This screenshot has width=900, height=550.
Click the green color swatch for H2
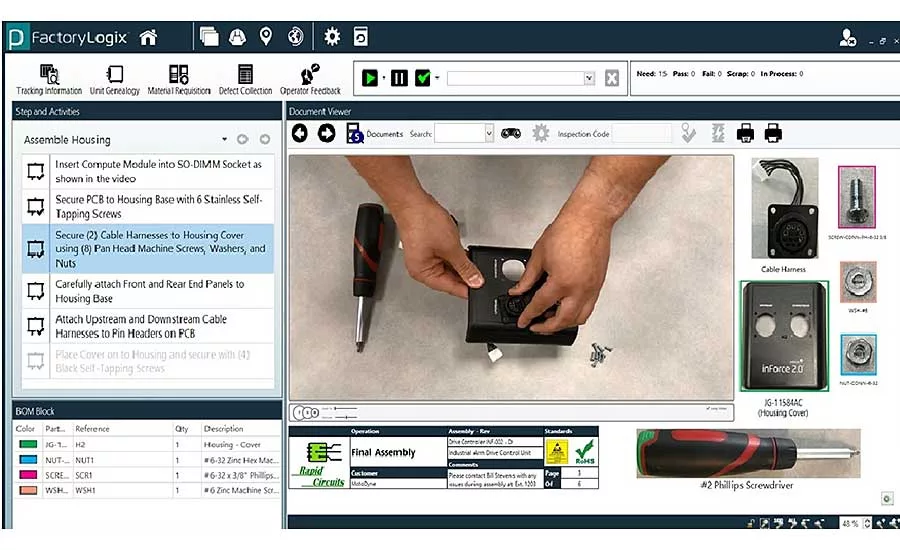(28, 444)
